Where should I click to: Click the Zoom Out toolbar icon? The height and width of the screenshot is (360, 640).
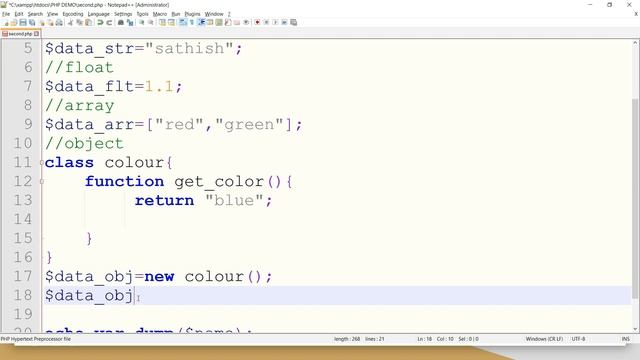[151, 22]
